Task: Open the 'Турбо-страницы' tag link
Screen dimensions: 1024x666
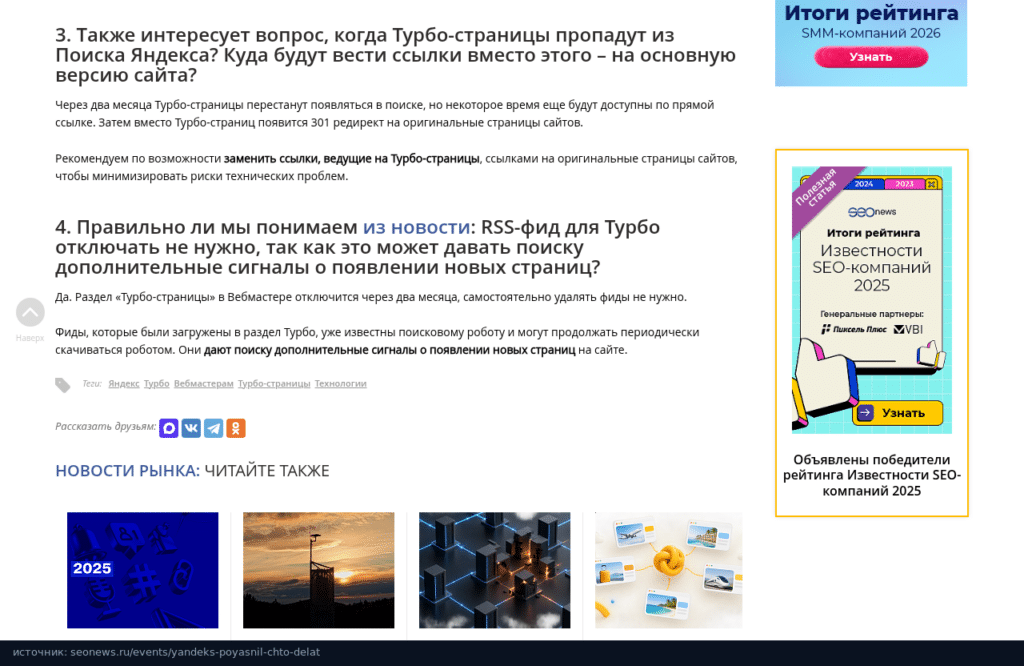Action: 274,384
